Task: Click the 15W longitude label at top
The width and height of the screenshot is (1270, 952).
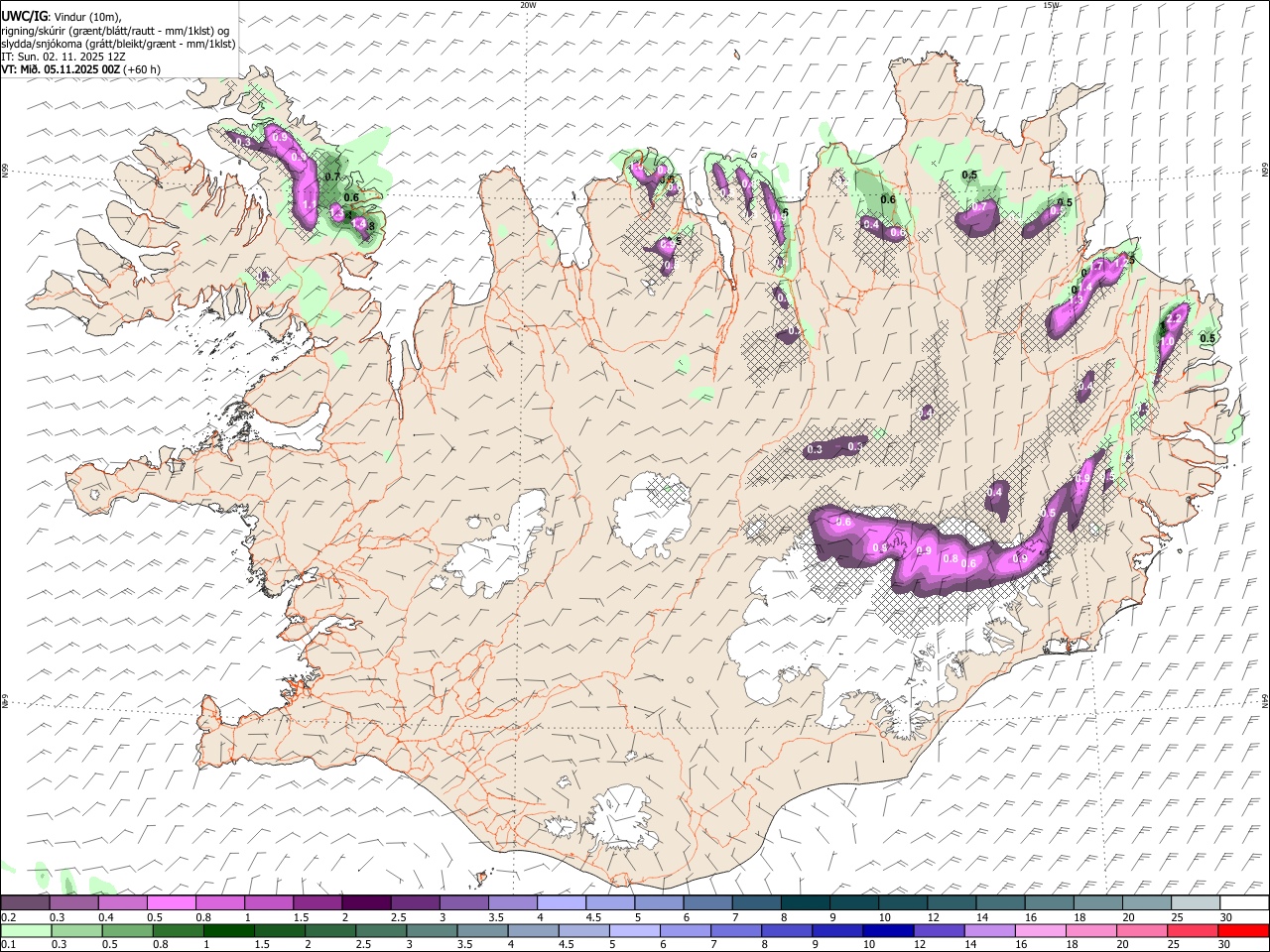Action: coord(1051,5)
